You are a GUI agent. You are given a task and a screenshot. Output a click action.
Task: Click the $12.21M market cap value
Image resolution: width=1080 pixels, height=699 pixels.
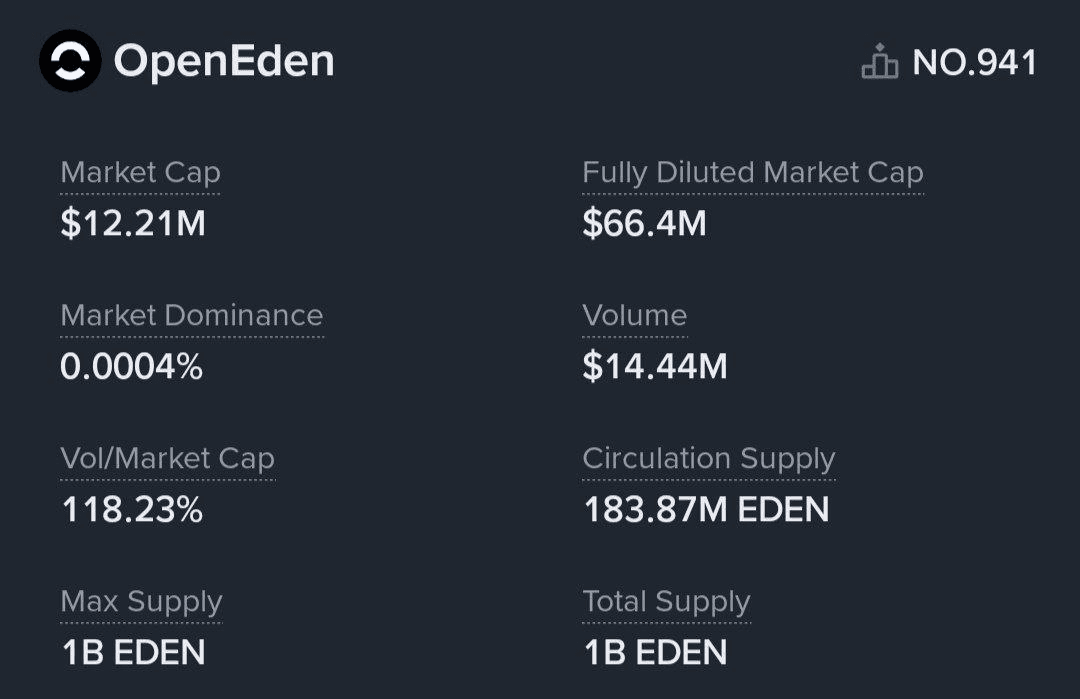[x=133, y=223]
